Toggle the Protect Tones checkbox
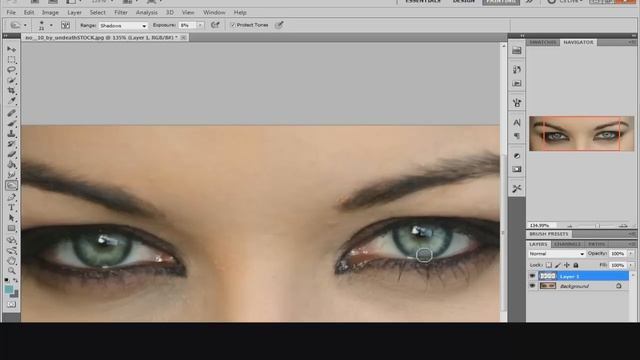Screen dimensions: 640x360 (233, 25)
